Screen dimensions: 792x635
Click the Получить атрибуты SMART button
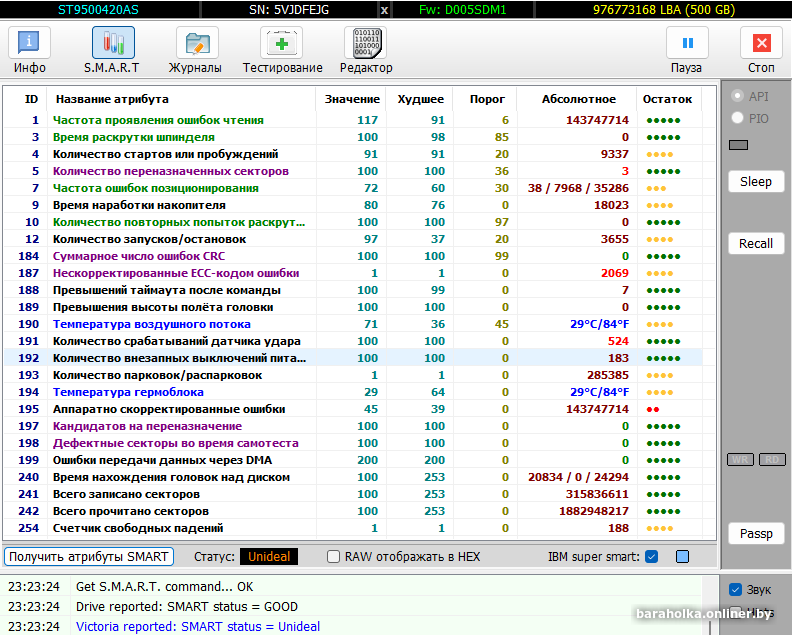(89, 557)
